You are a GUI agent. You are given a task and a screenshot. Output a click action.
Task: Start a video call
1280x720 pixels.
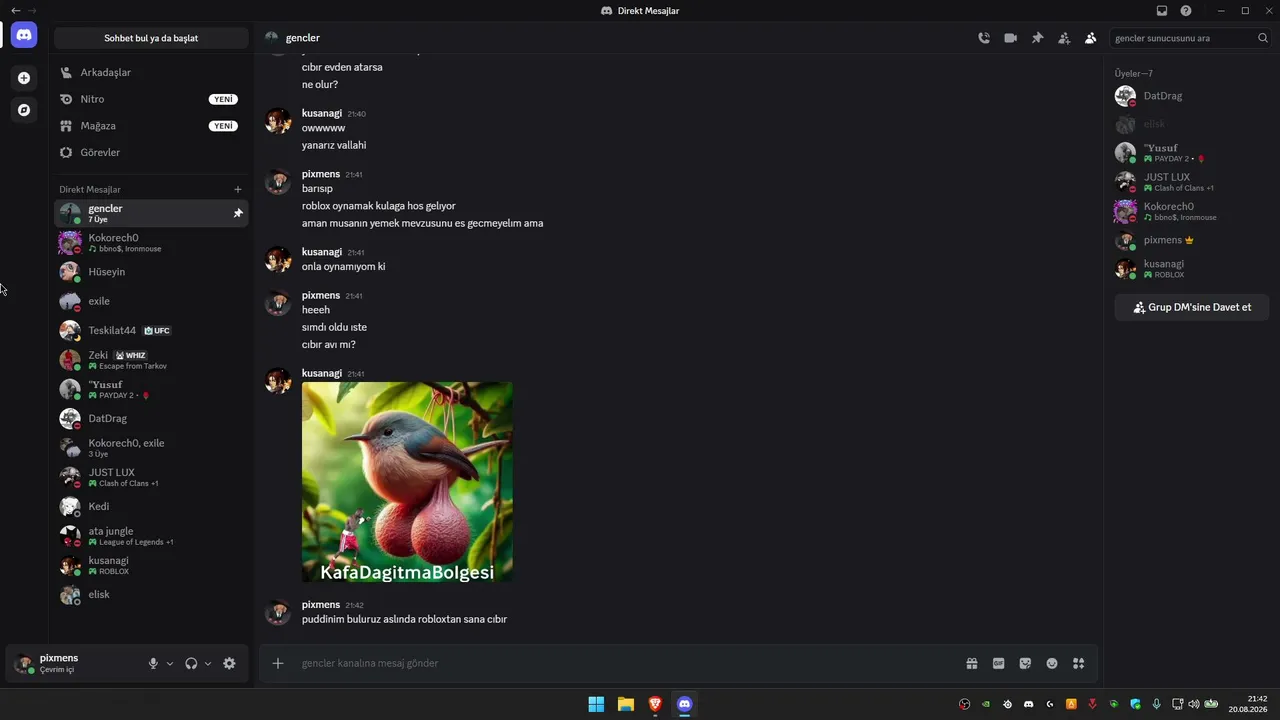1011,38
